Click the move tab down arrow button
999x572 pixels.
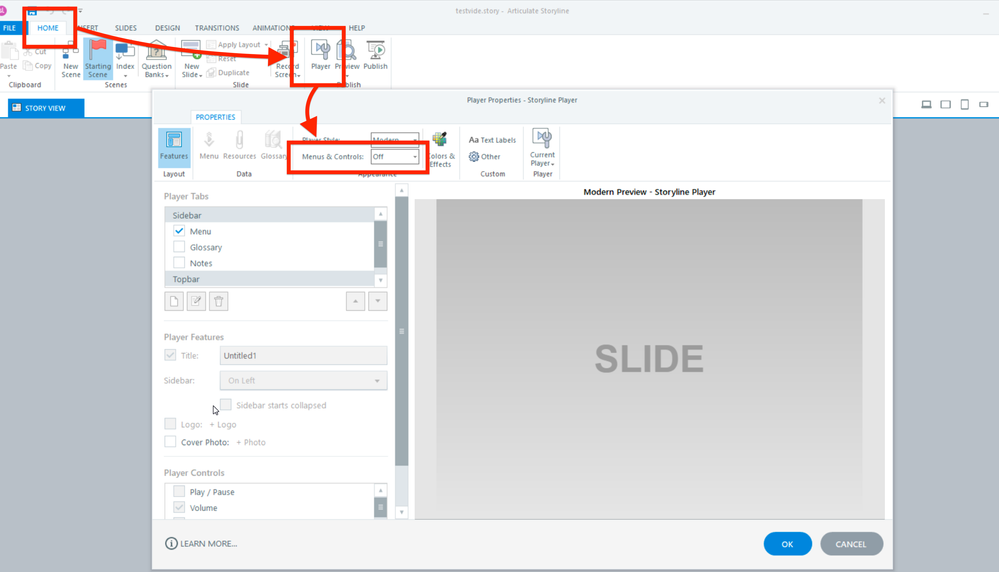tap(378, 301)
